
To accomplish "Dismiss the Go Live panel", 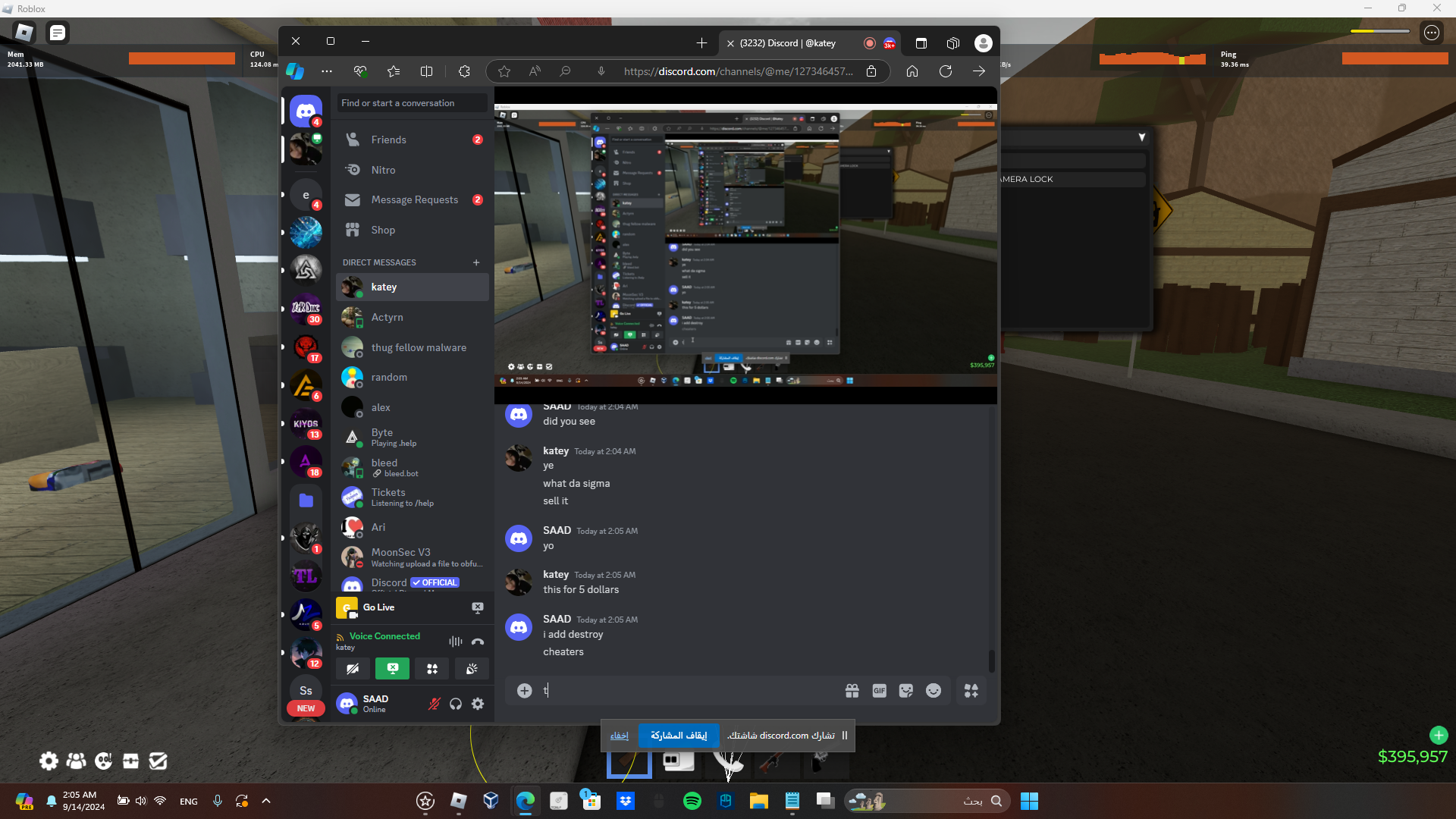I will [x=478, y=607].
